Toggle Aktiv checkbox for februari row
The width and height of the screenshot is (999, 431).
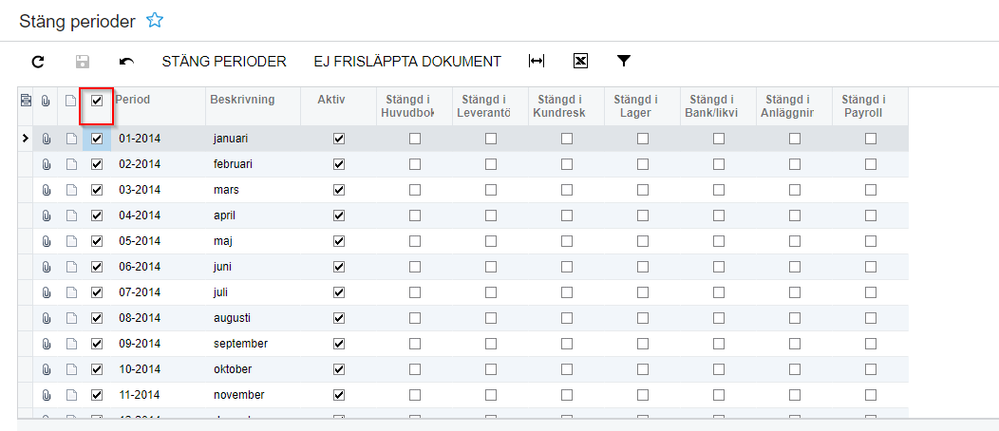pyautogui.click(x=339, y=164)
